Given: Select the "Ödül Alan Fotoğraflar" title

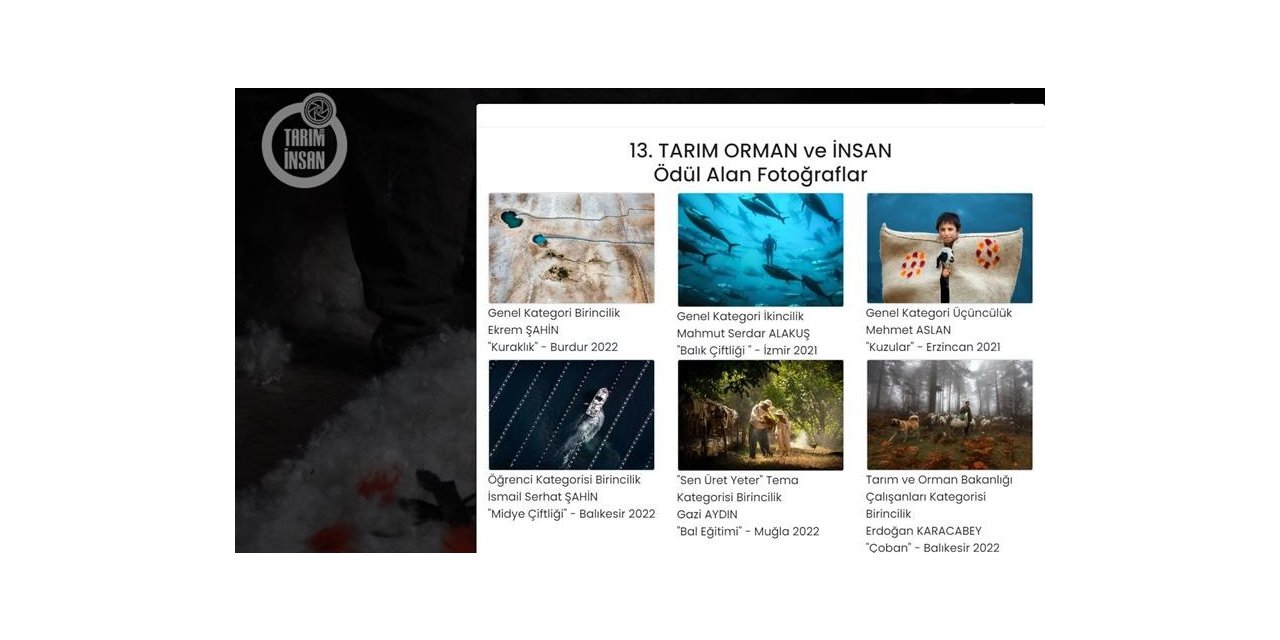Looking at the screenshot, I should [760, 173].
